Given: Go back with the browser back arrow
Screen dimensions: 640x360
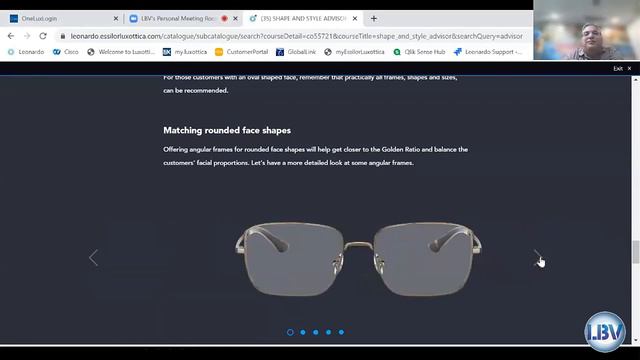Looking at the screenshot, I should tap(11, 36).
